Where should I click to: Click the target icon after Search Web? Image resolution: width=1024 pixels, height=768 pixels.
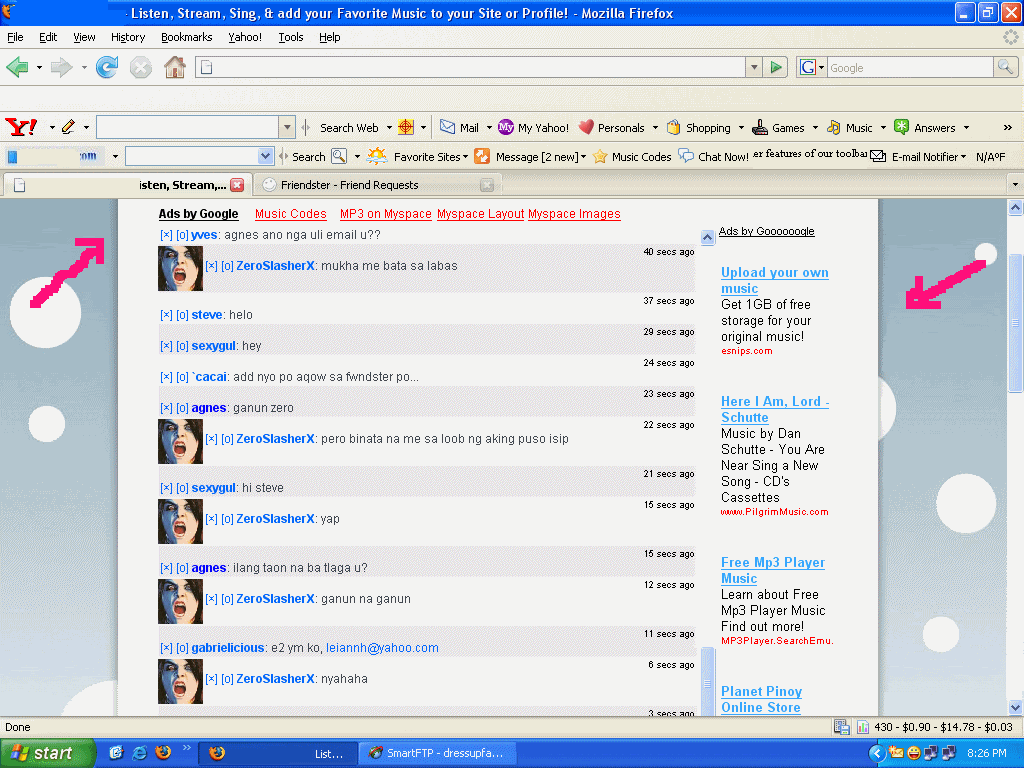click(x=406, y=127)
